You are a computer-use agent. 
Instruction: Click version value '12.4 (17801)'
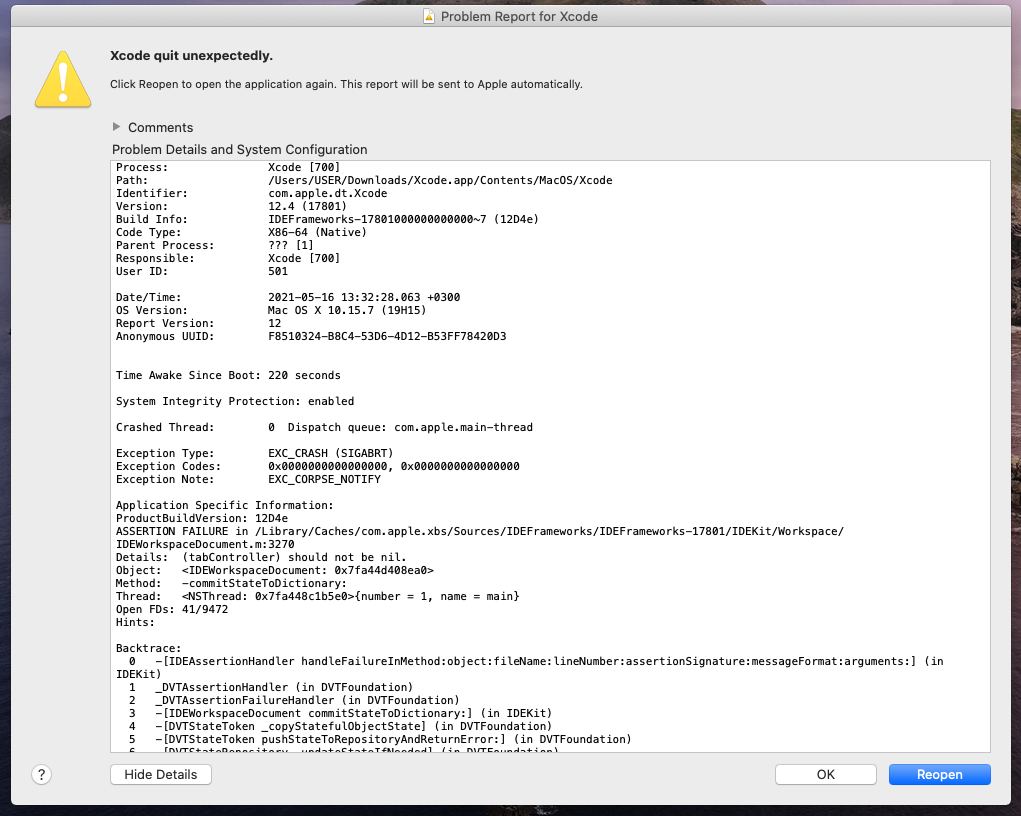[307, 206]
